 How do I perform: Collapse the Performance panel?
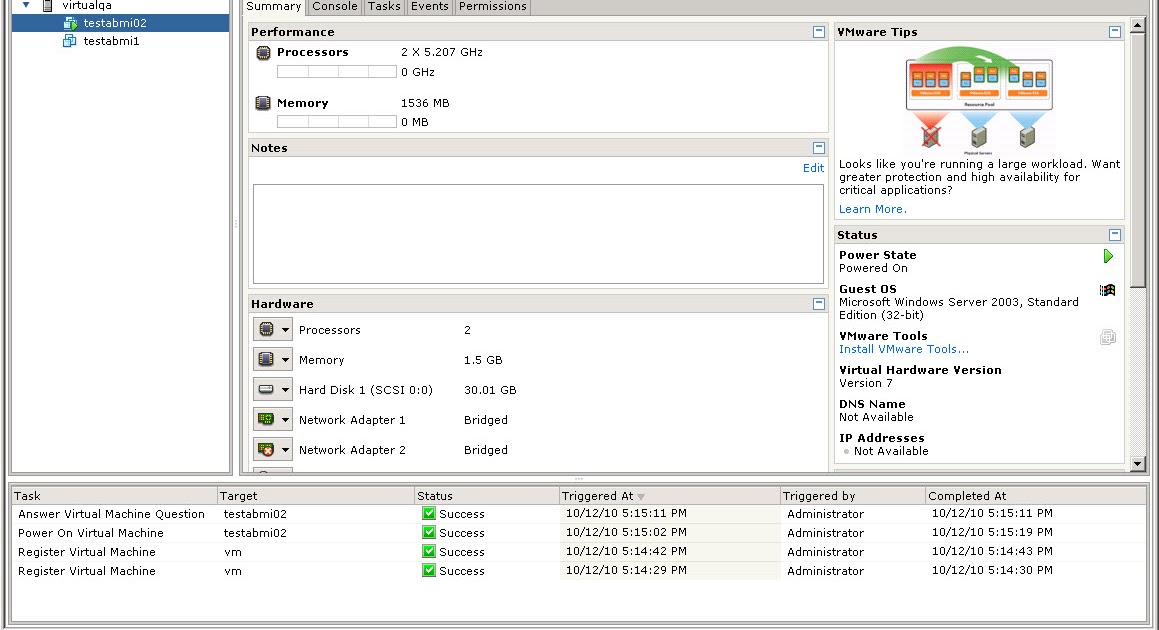(x=819, y=32)
